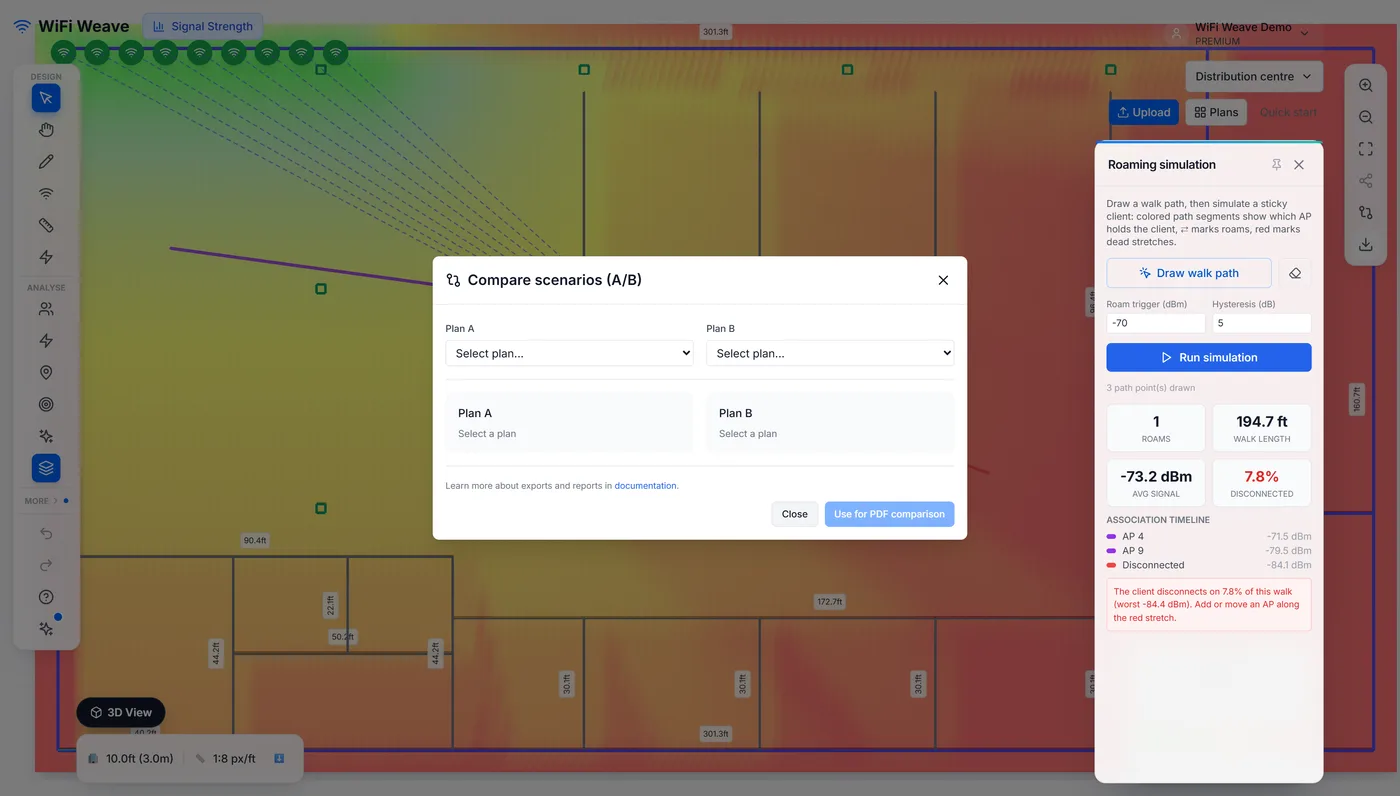This screenshot has height=796, width=1400.
Task: Click the lightning bolt under Design section
Action: click(x=46, y=258)
